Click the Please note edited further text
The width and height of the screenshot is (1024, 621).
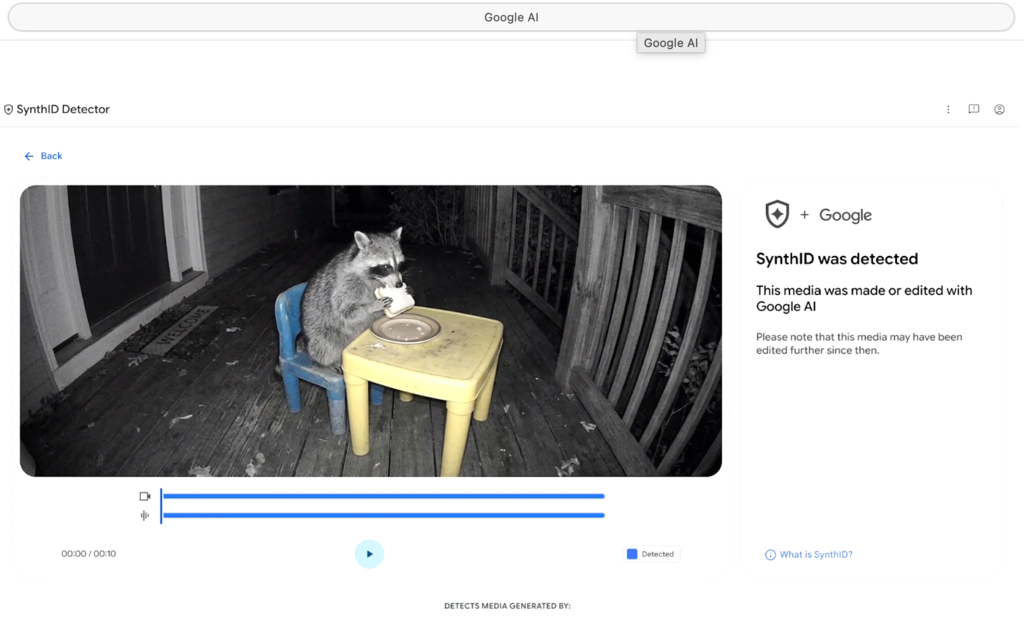859,343
